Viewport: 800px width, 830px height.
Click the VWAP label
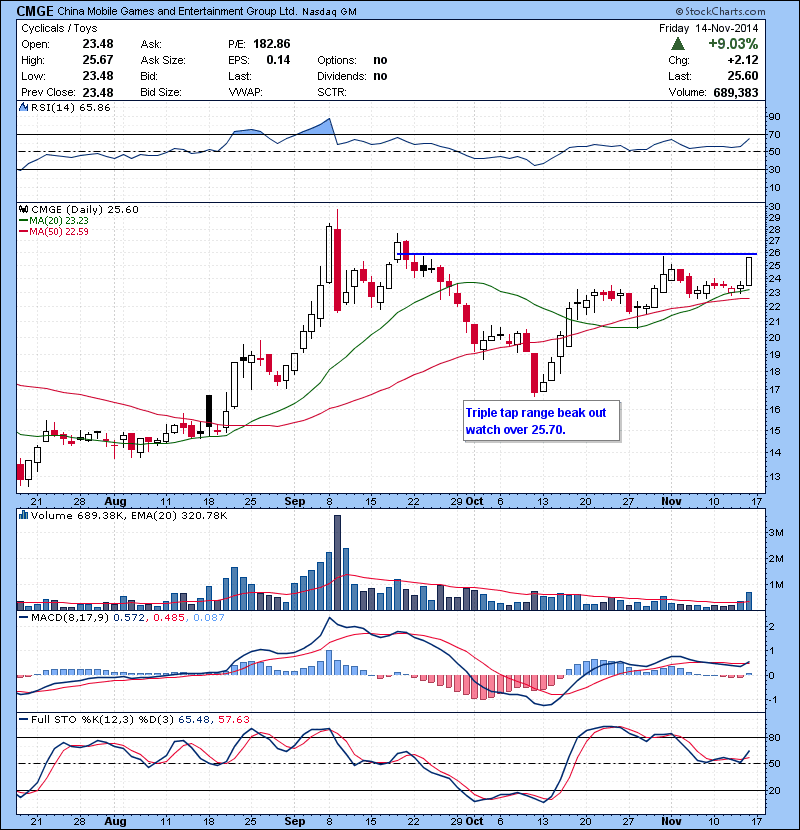pos(246,93)
